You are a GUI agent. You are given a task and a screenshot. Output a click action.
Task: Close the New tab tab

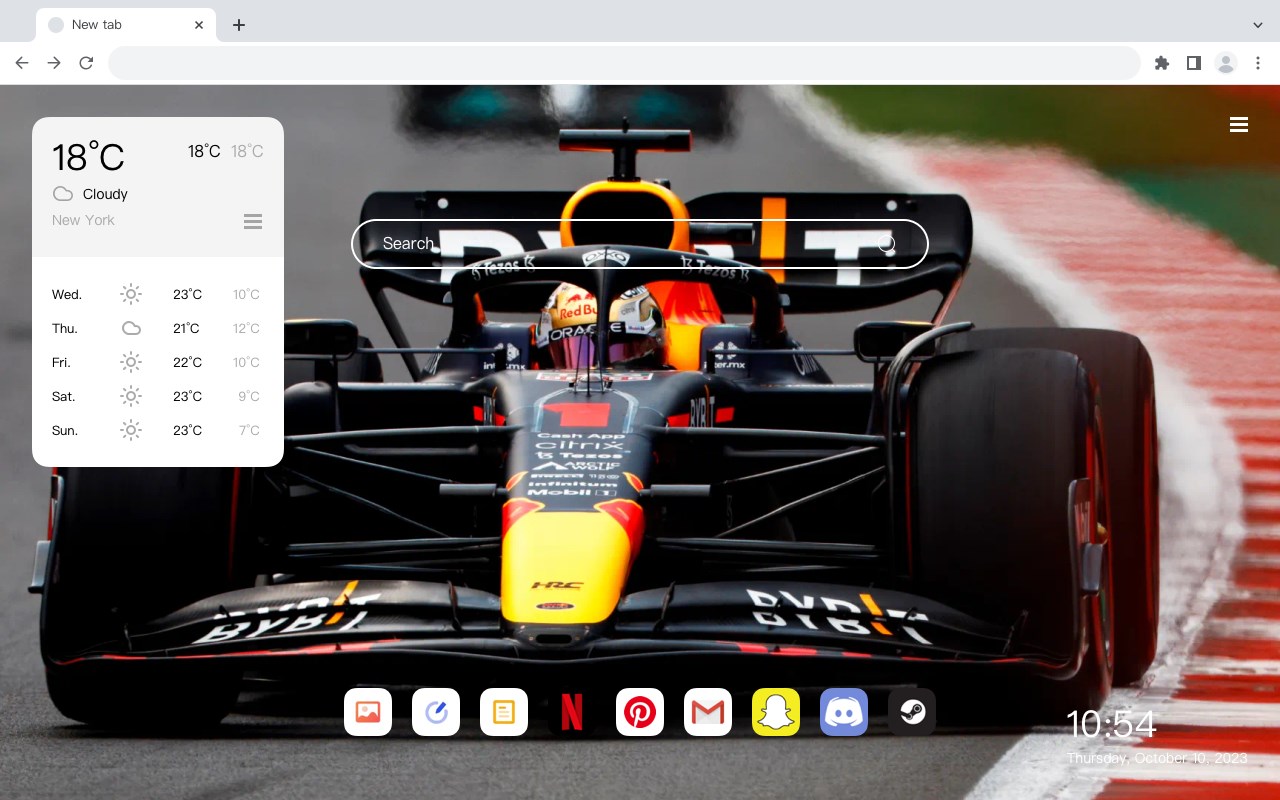click(x=200, y=25)
